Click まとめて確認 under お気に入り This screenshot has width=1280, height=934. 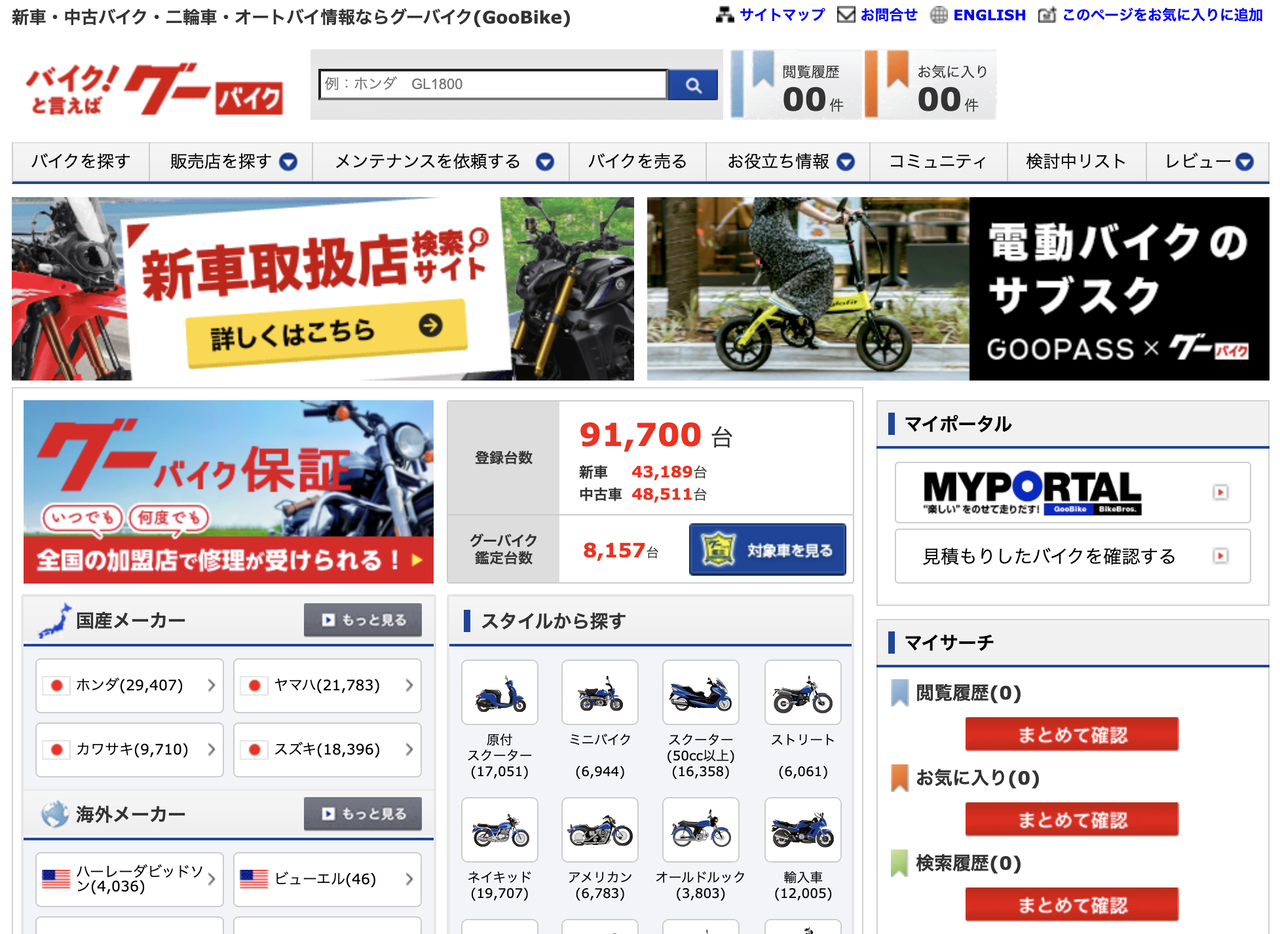(x=1072, y=820)
